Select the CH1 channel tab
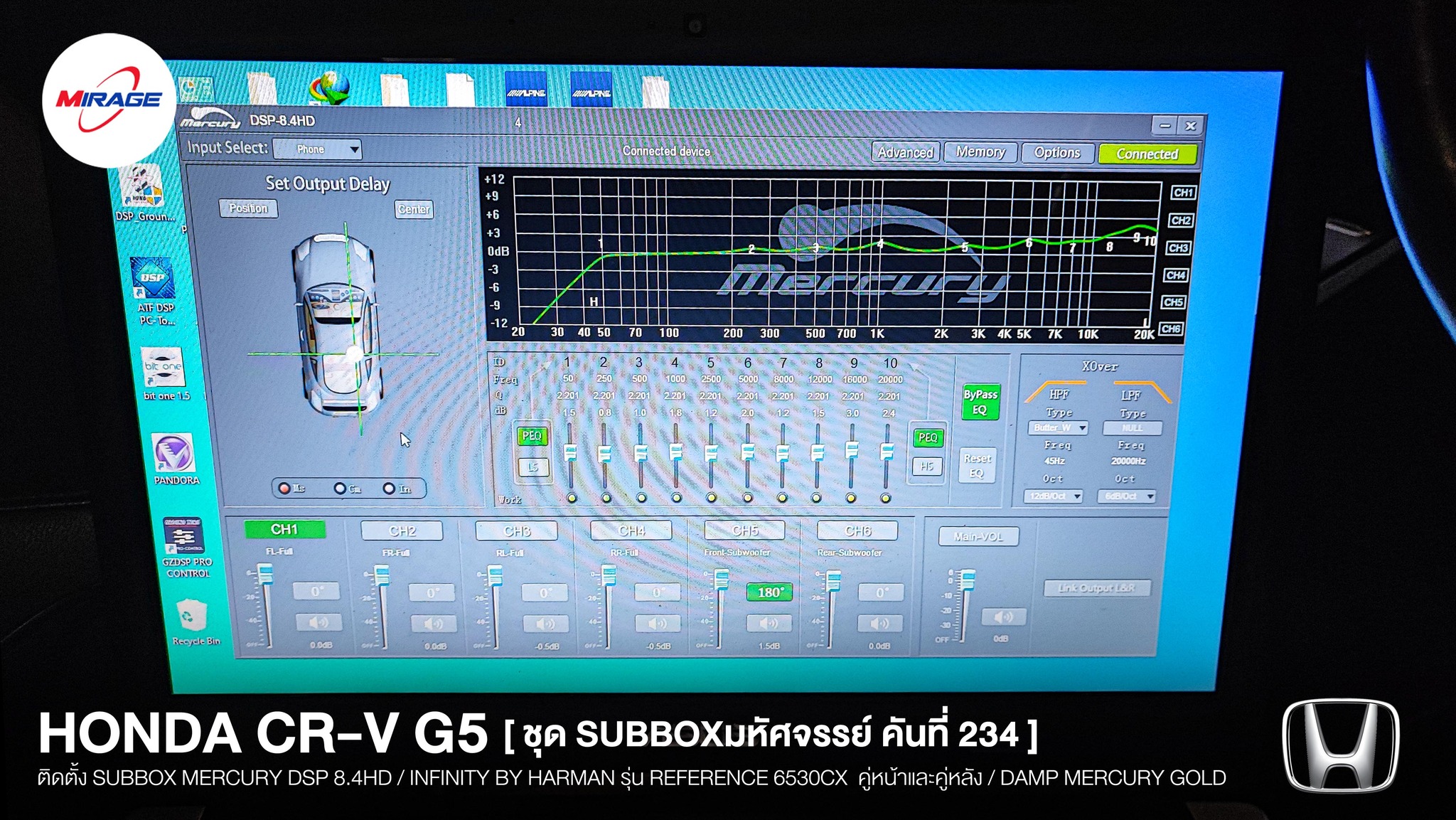This screenshot has height=820, width=1456. click(284, 529)
